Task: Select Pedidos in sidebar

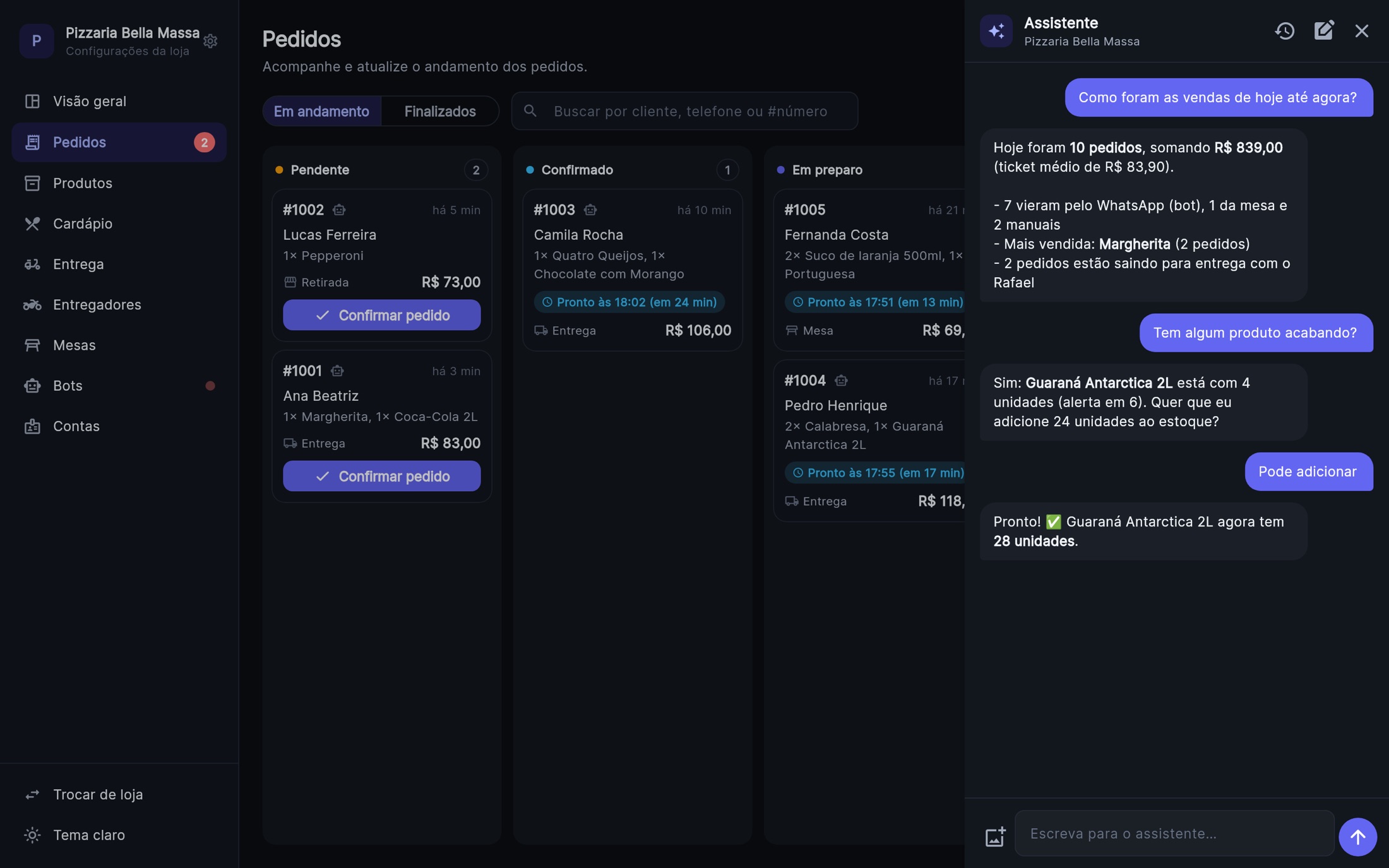Action: pos(119,142)
